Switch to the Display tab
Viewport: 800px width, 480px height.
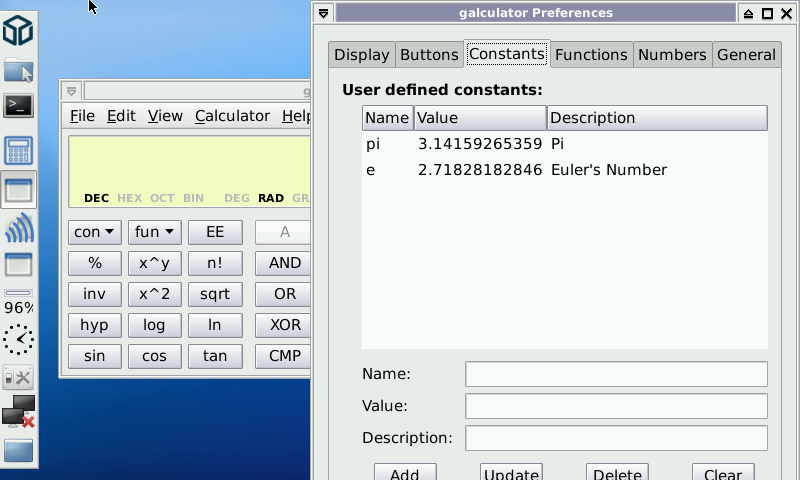click(362, 55)
